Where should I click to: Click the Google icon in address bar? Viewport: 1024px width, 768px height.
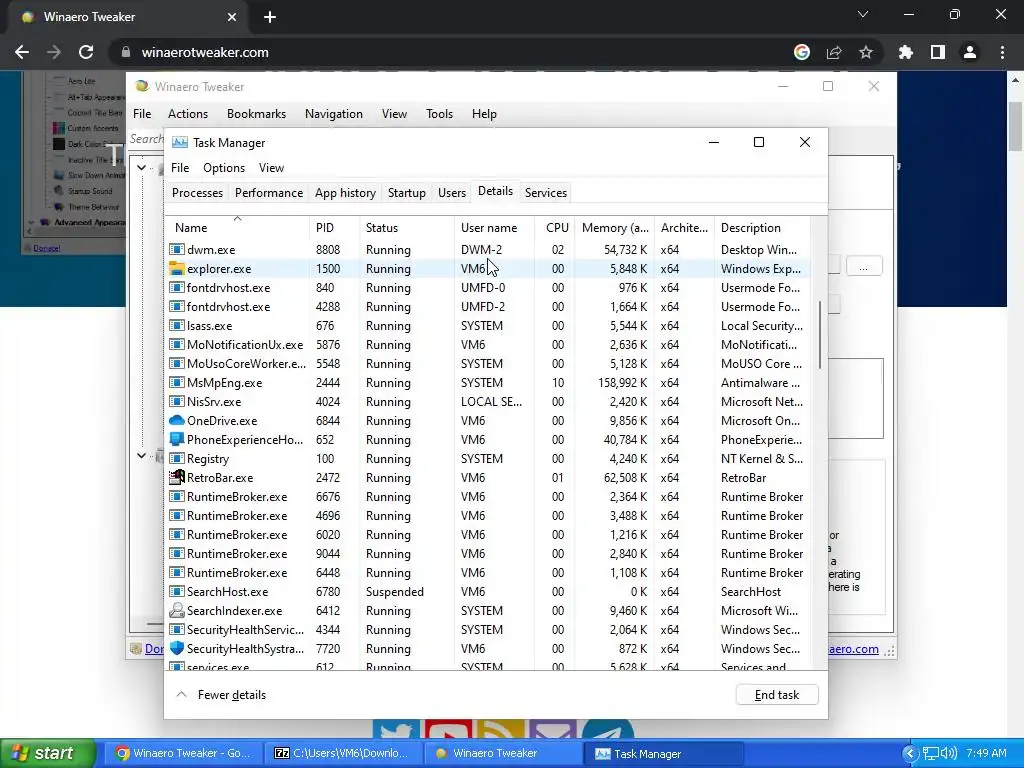[x=802, y=52]
